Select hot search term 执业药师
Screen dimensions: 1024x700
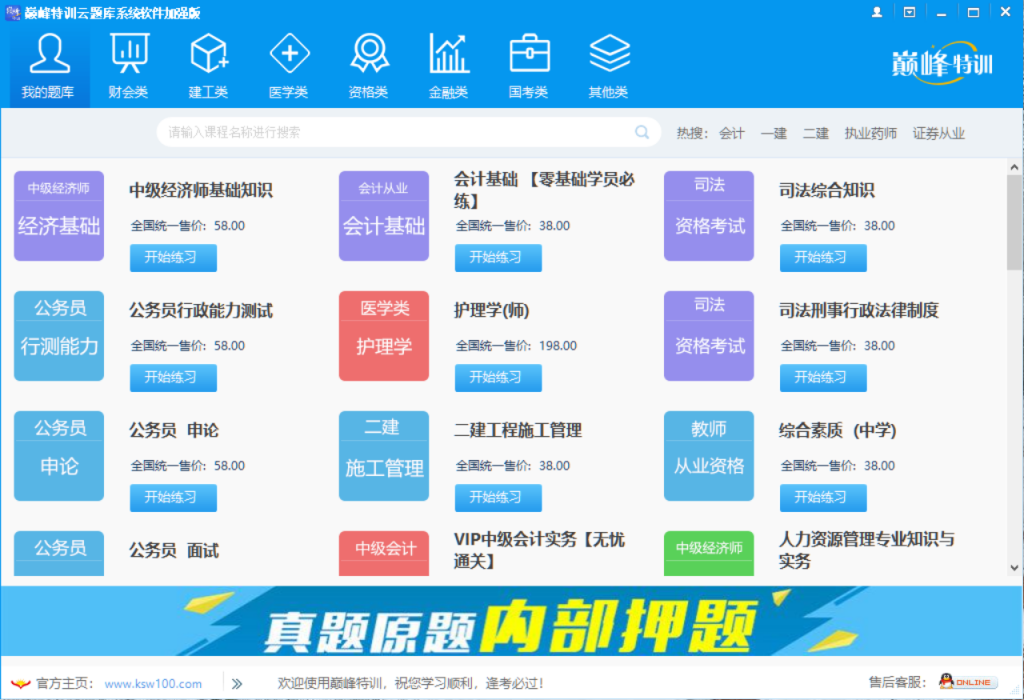point(871,133)
